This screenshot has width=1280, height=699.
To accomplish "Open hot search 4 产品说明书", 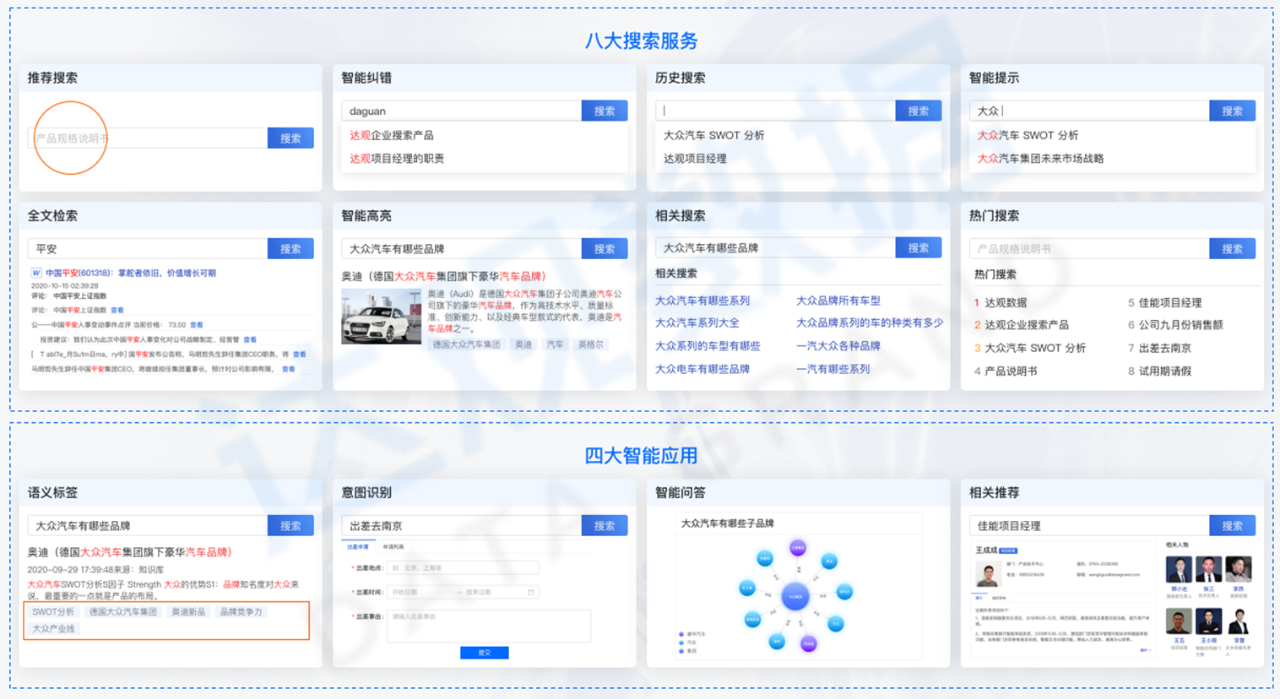I will click(1005, 371).
